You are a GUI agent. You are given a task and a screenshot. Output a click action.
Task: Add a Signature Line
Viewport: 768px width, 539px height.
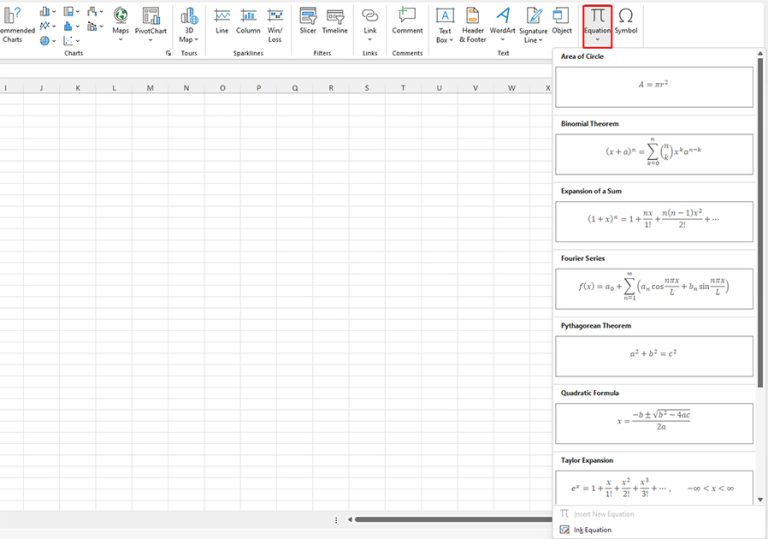(533, 24)
